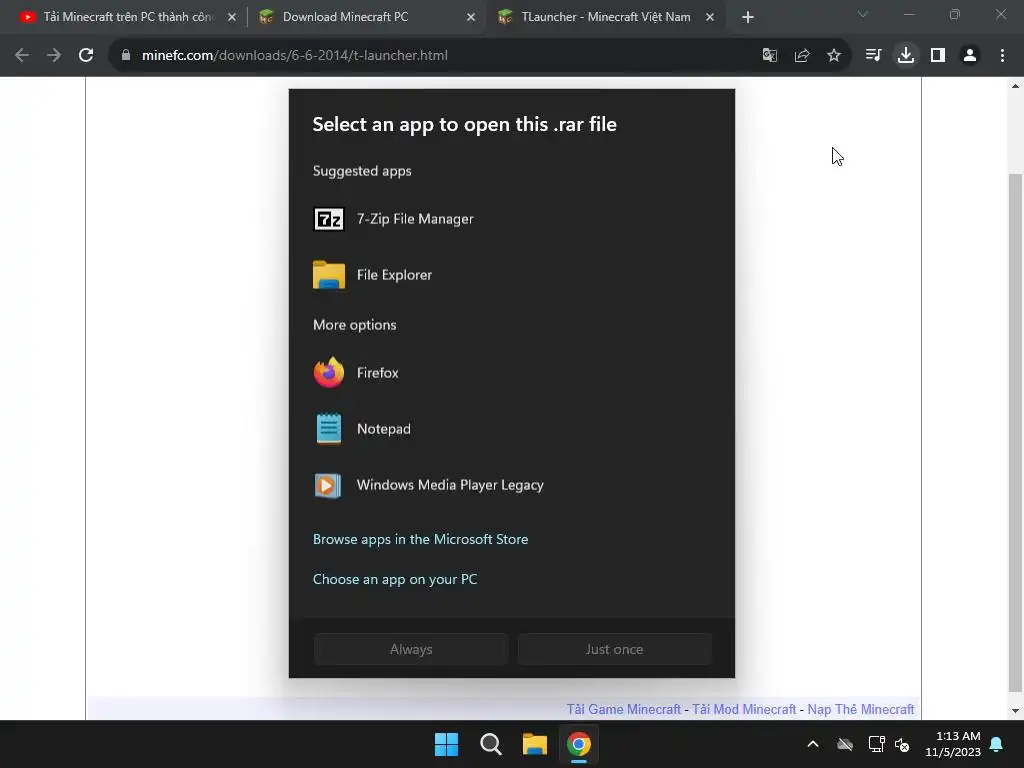Viewport: 1024px width, 768px height.
Task: Click the Always button
Action: [411, 649]
